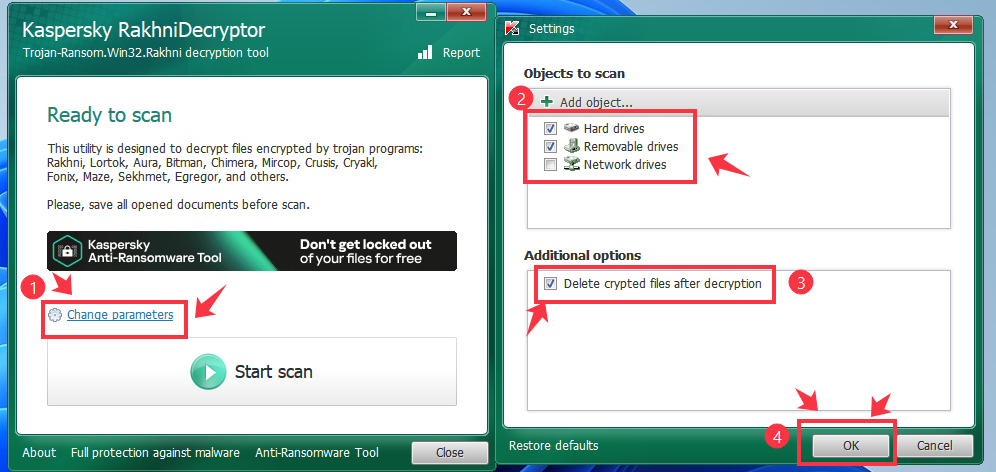Open the Report link
This screenshot has width=996, height=472.
pyautogui.click(x=461, y=53)
